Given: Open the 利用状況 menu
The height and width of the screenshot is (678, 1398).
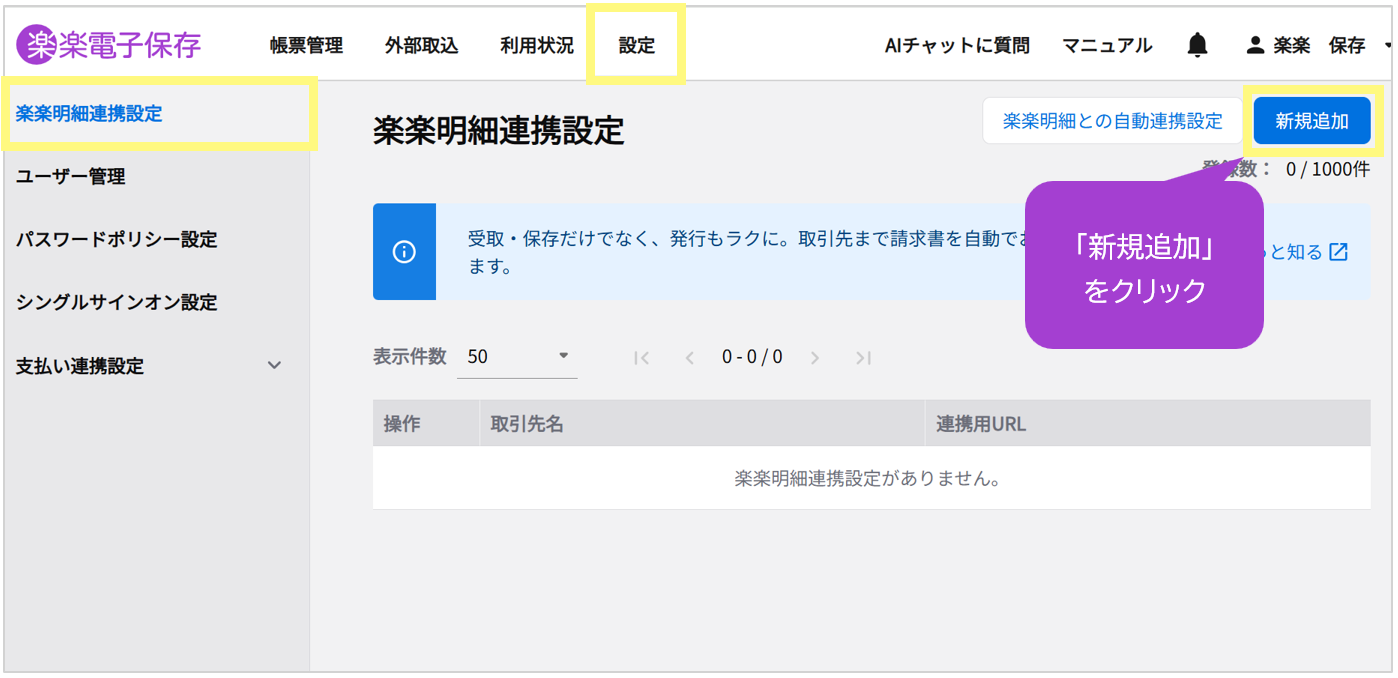Looking at the screenshot, I should point(537,45).
